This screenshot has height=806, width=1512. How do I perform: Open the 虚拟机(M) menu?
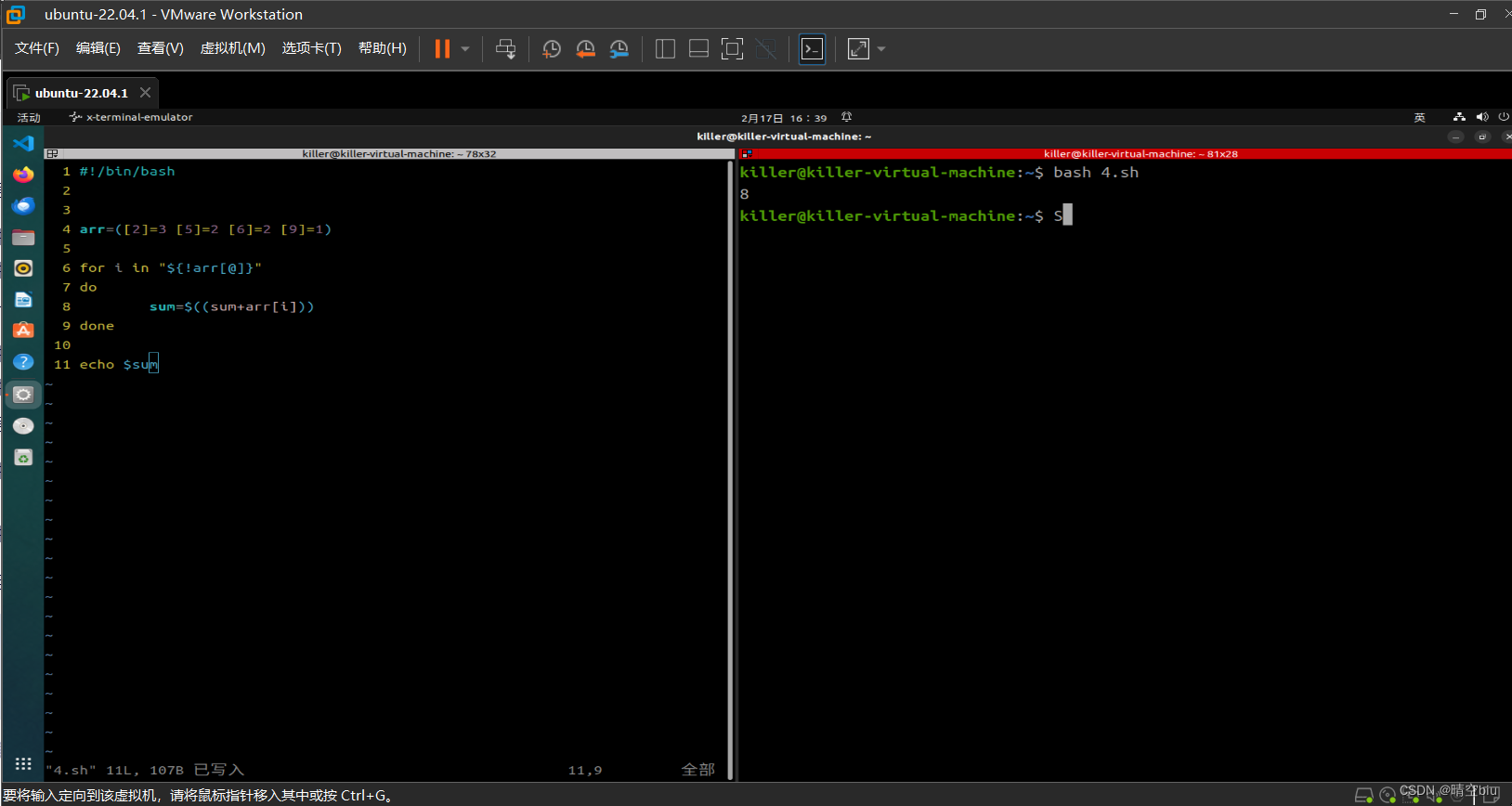(x=232, y=48)
